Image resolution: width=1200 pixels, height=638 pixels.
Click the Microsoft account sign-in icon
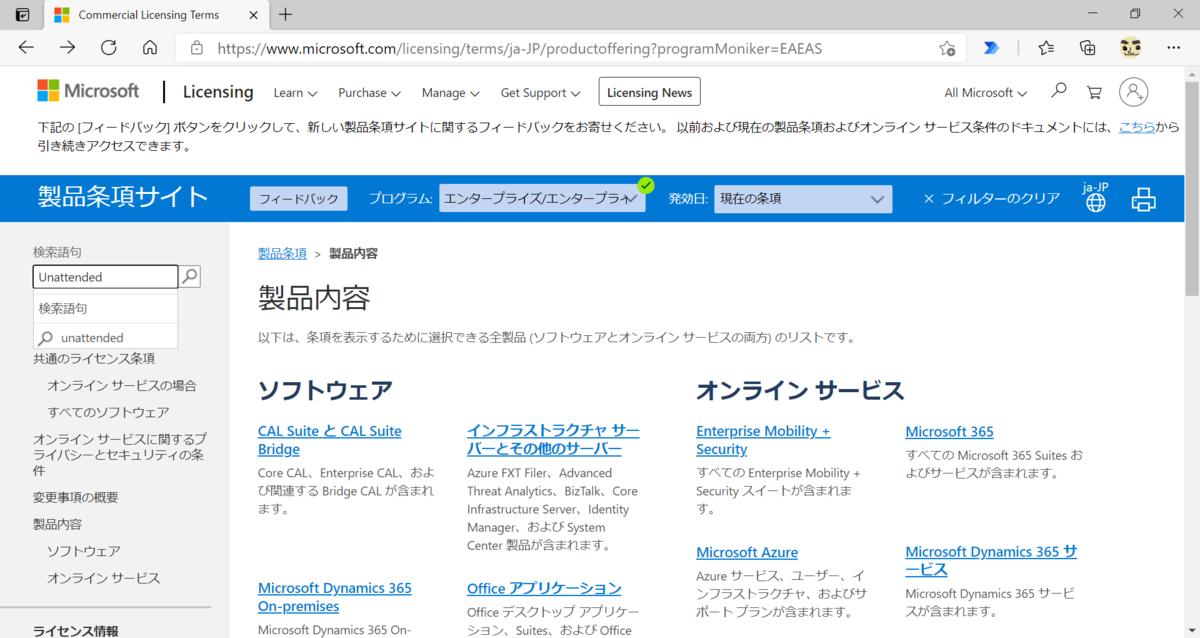[1133, 92]
